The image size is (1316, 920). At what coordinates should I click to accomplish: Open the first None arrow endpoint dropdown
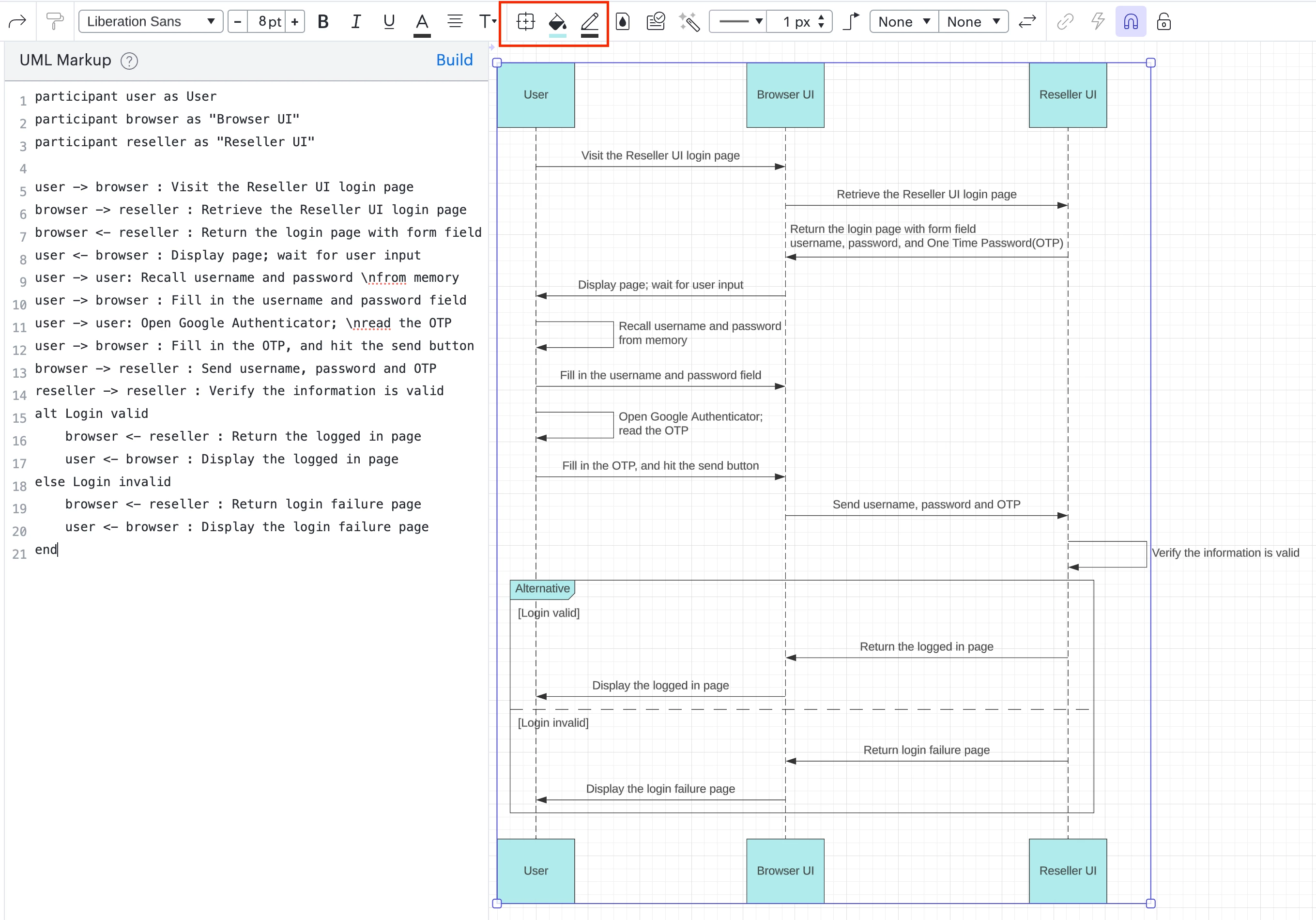tap(904, 22)
